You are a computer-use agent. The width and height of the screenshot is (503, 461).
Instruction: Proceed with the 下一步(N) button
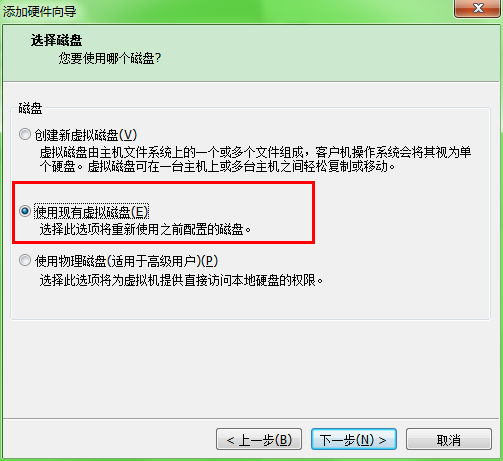coord(354,439)
